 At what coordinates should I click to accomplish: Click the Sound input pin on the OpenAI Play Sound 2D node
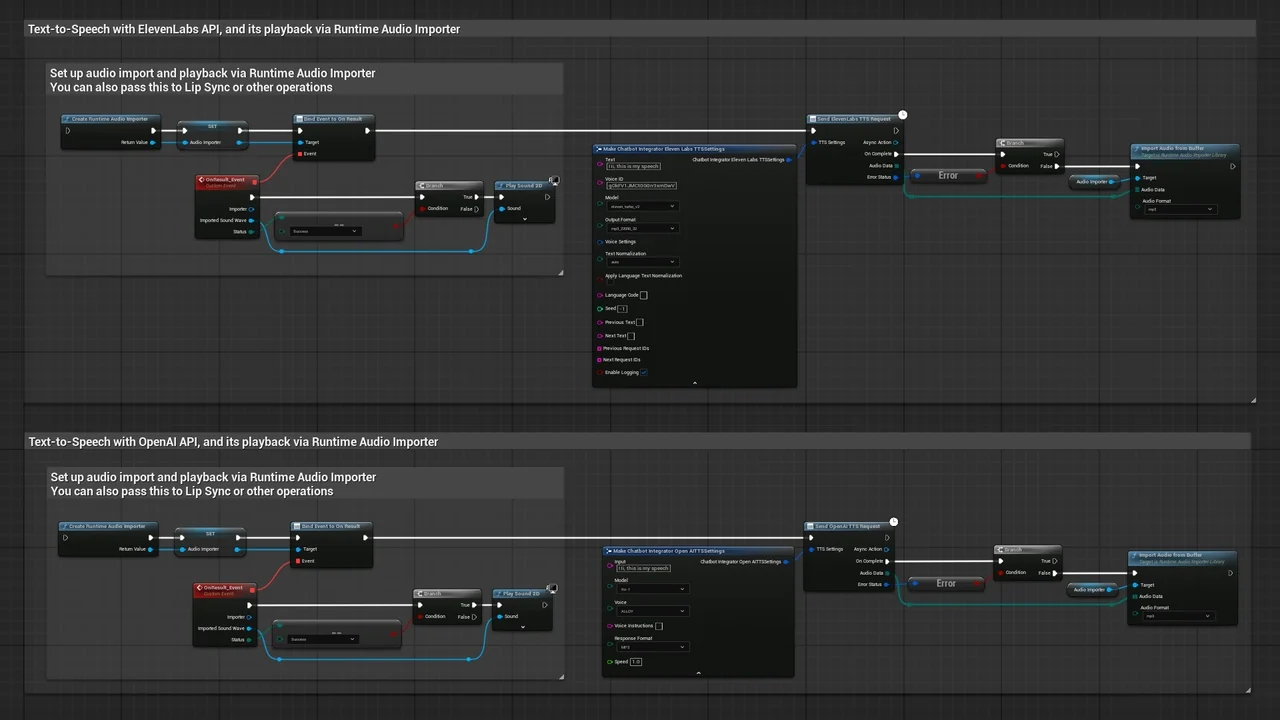502,617
